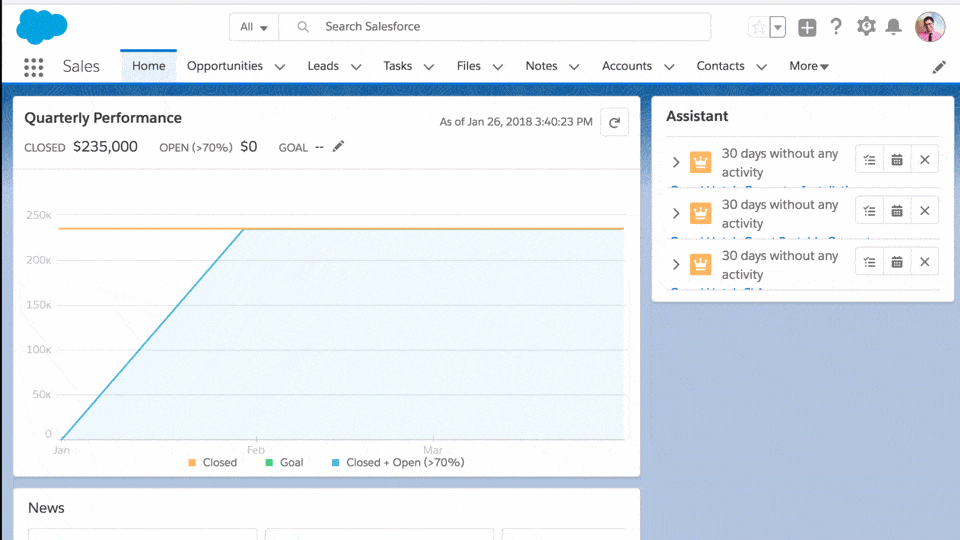Open the Setup gear icon
The height and width of the screenshot is (540, 960).
click(x=866, y=26)
